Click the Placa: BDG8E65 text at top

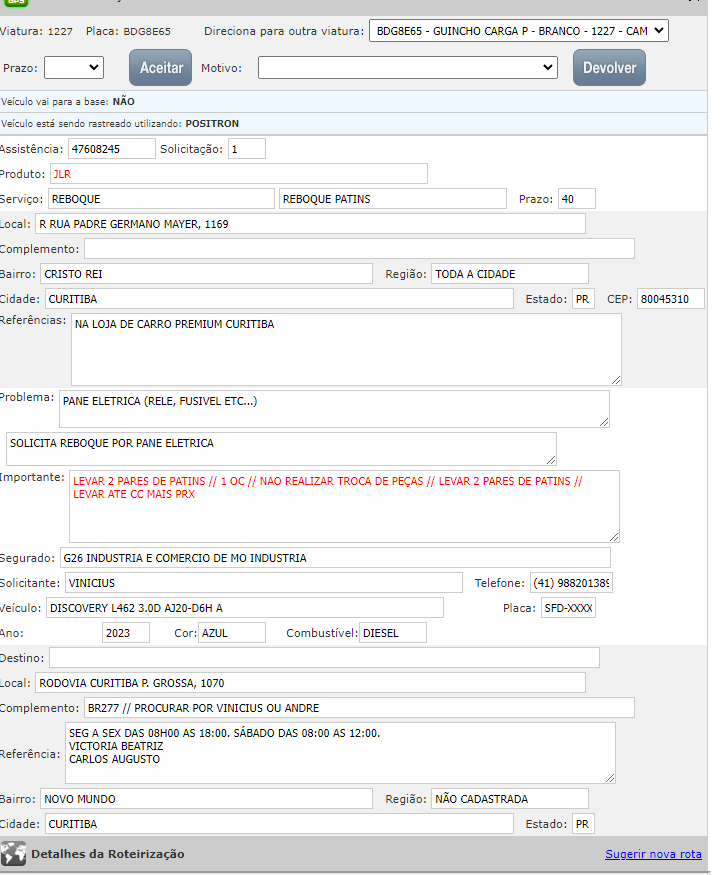click(x=128, y=31)
